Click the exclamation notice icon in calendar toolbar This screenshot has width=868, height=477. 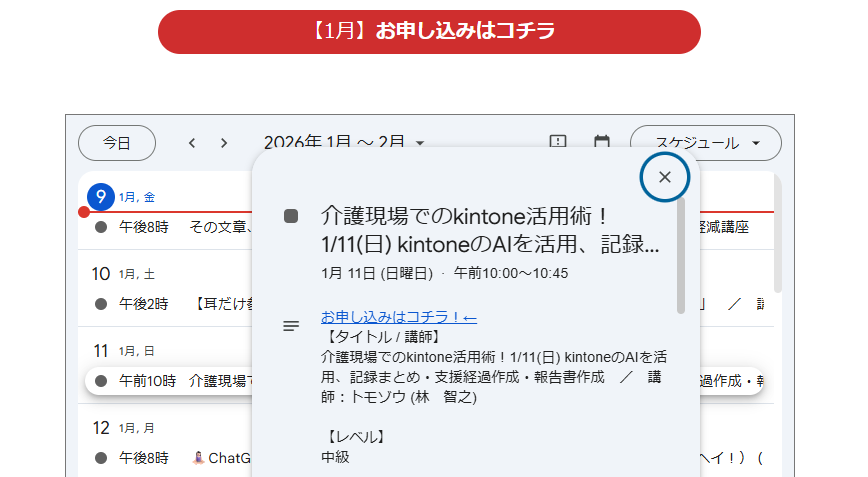pos(558,143)
